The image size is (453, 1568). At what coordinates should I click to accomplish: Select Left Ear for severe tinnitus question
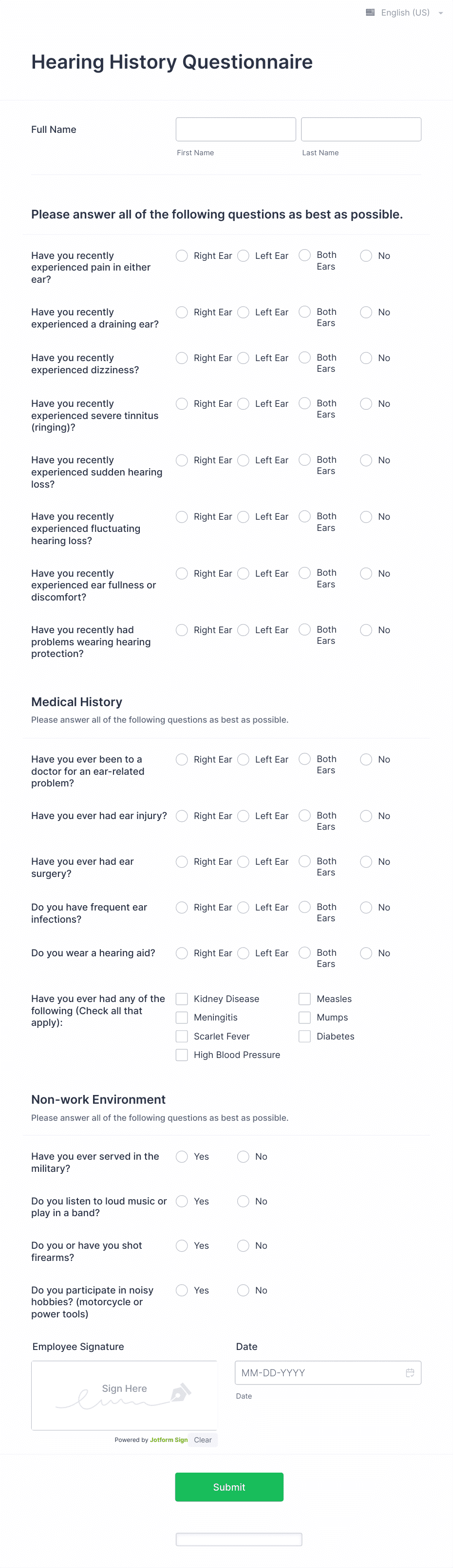click(x=244, y=403)
